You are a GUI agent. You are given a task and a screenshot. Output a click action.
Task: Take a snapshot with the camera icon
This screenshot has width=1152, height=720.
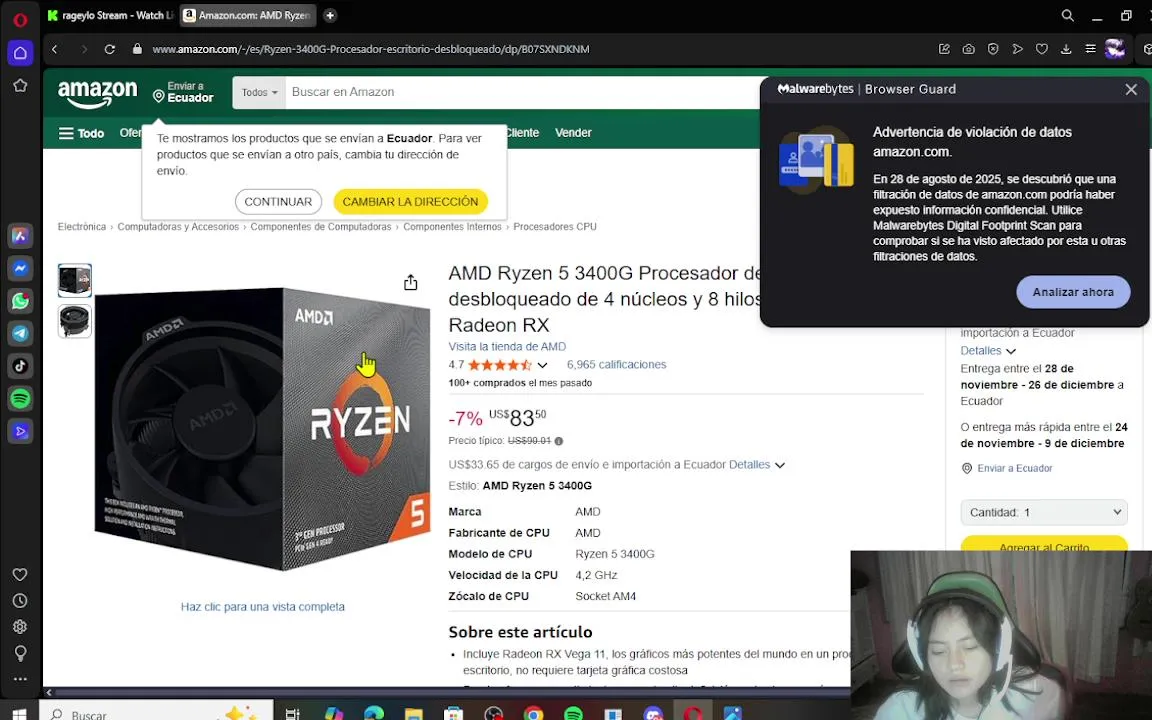[968, 49]
